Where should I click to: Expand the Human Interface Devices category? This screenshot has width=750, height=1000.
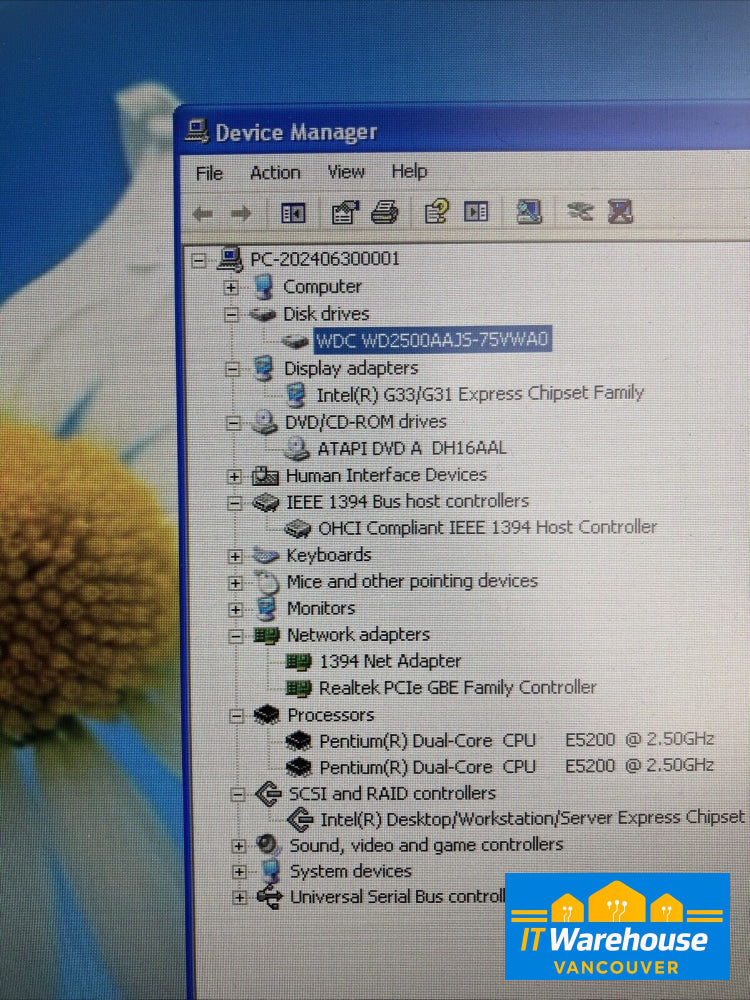234,476
